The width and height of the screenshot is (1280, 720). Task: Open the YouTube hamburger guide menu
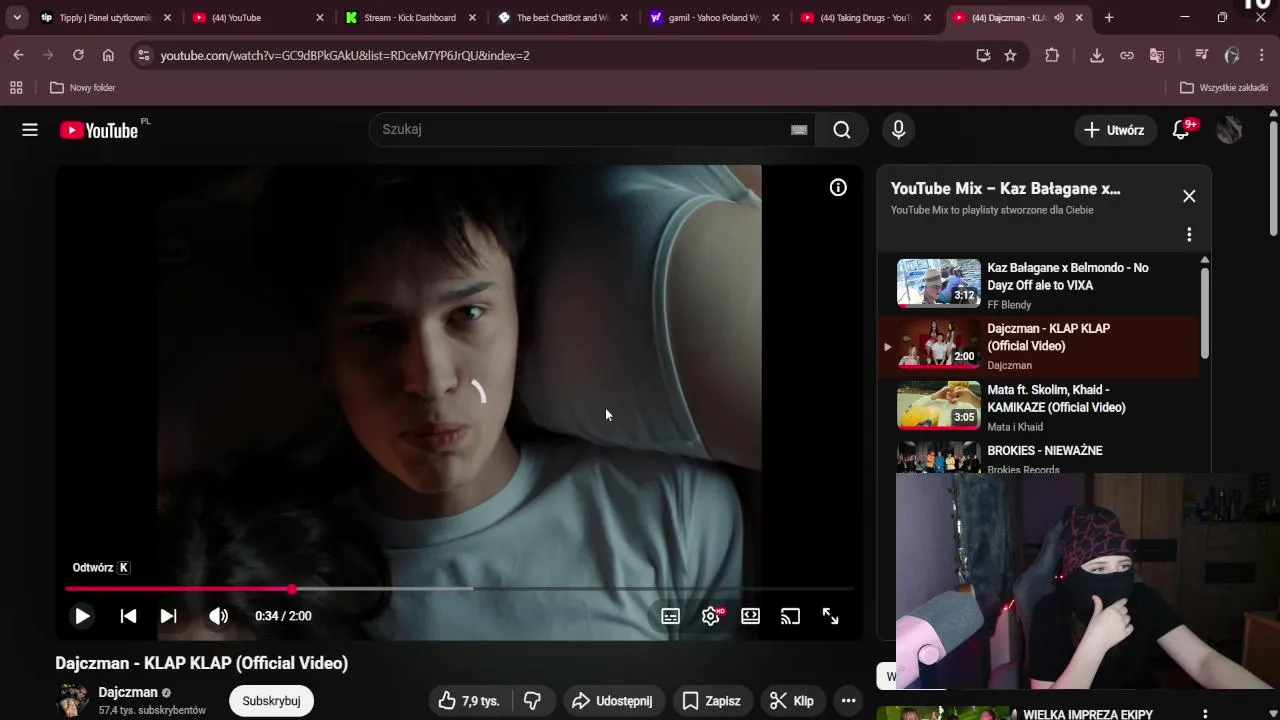(30, 130)
